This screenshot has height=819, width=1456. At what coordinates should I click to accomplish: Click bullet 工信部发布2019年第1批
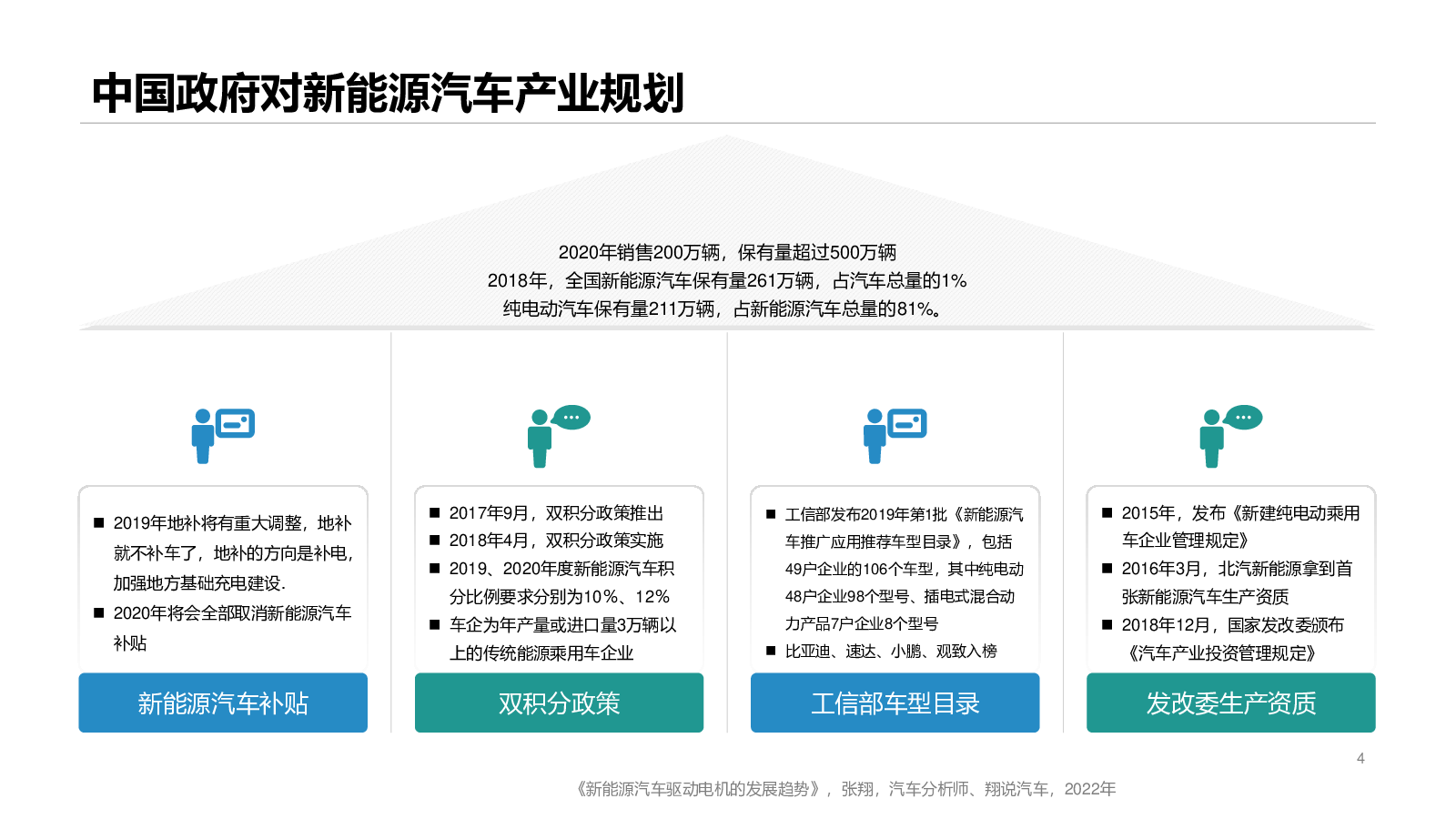point(895,569)
